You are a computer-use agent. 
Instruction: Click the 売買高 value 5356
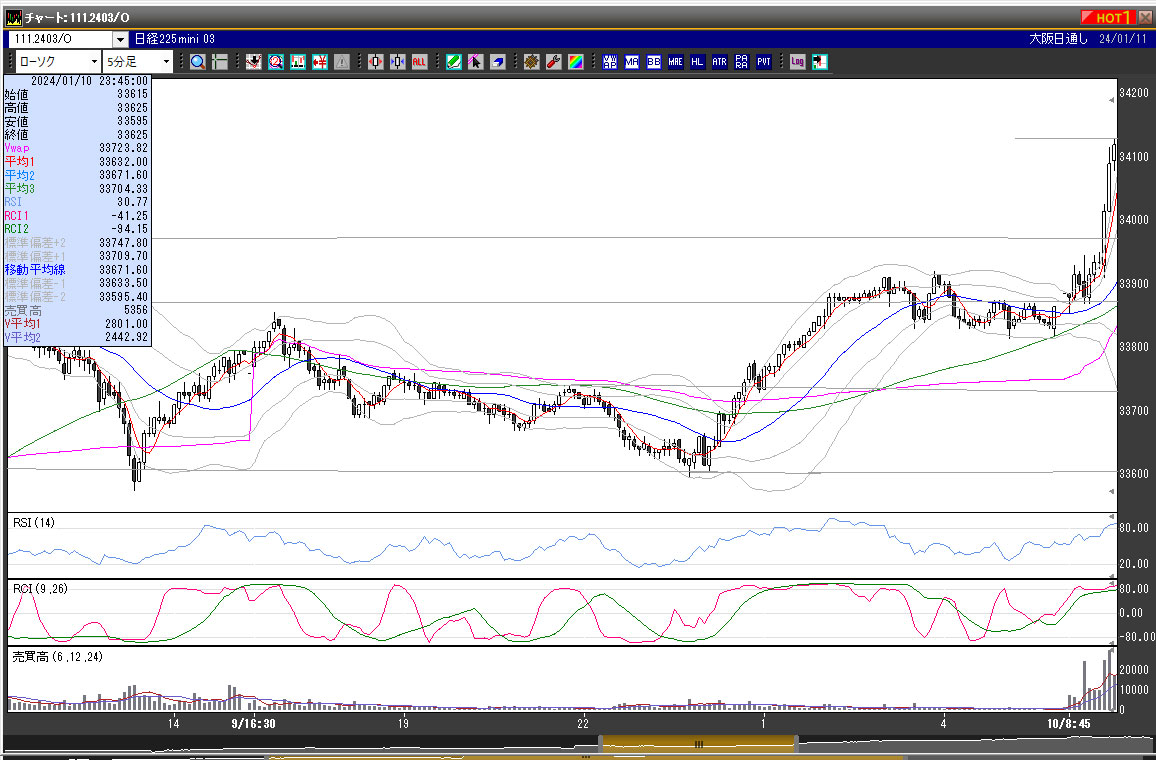pyautogui.click(x=136, y=310)
